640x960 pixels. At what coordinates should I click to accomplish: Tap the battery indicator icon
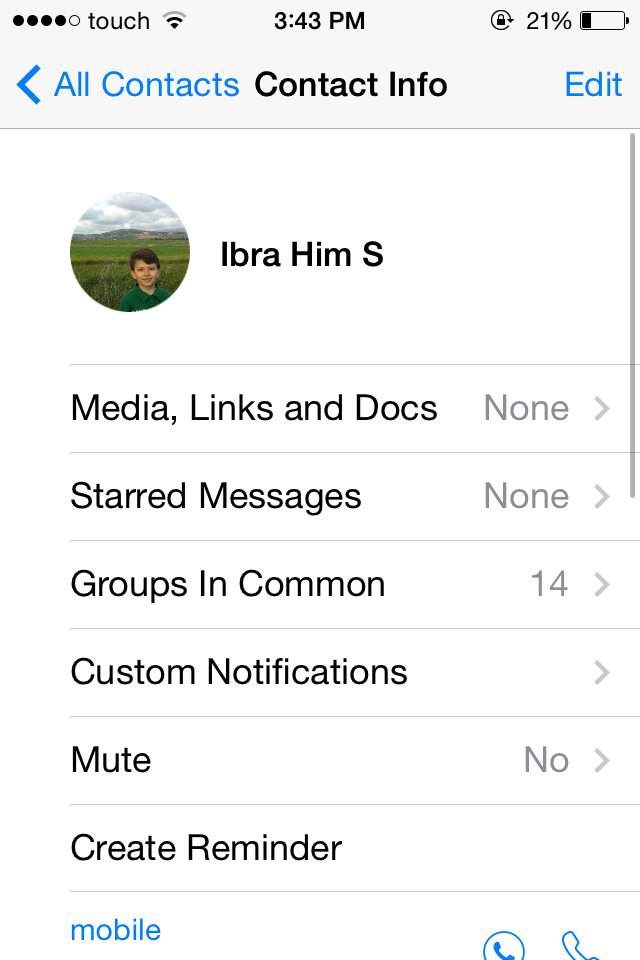pyautogui.click(x=604, y=21)
